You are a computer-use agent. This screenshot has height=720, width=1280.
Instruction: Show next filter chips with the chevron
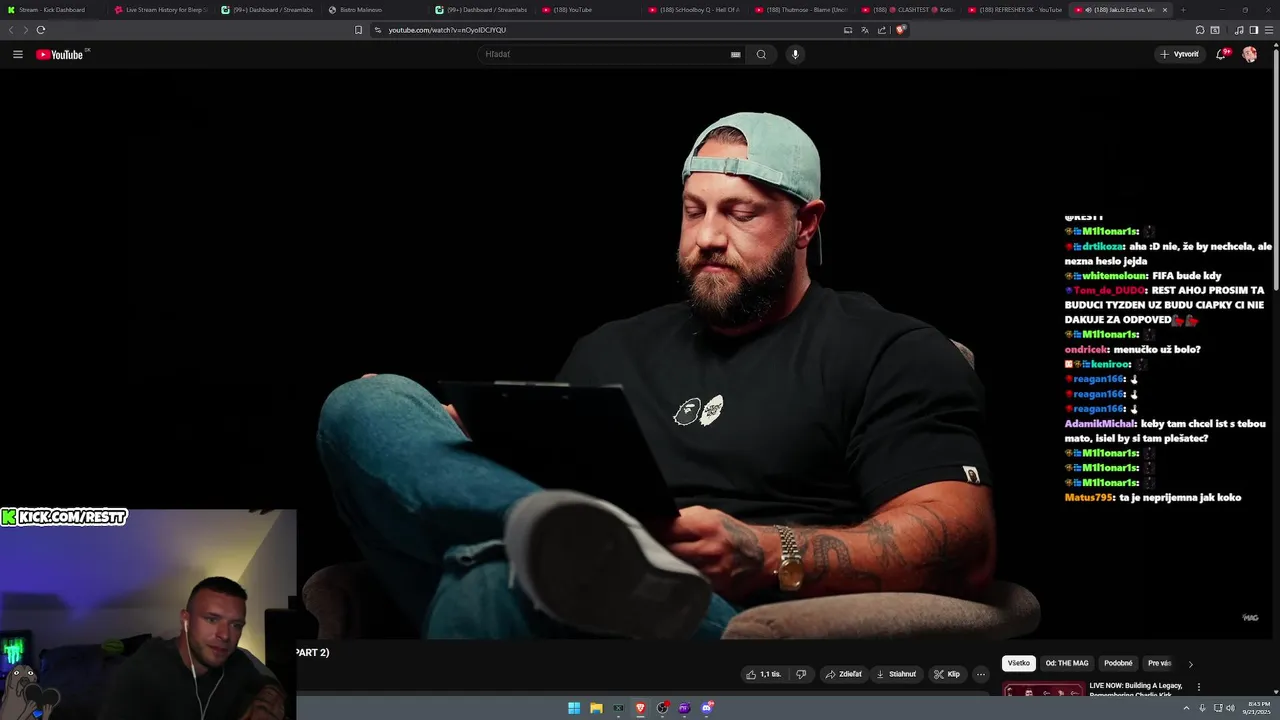(1190, 664)
